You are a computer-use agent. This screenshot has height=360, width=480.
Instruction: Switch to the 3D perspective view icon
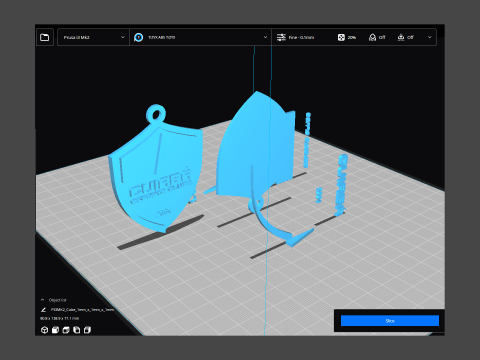[x=44, y=330]
